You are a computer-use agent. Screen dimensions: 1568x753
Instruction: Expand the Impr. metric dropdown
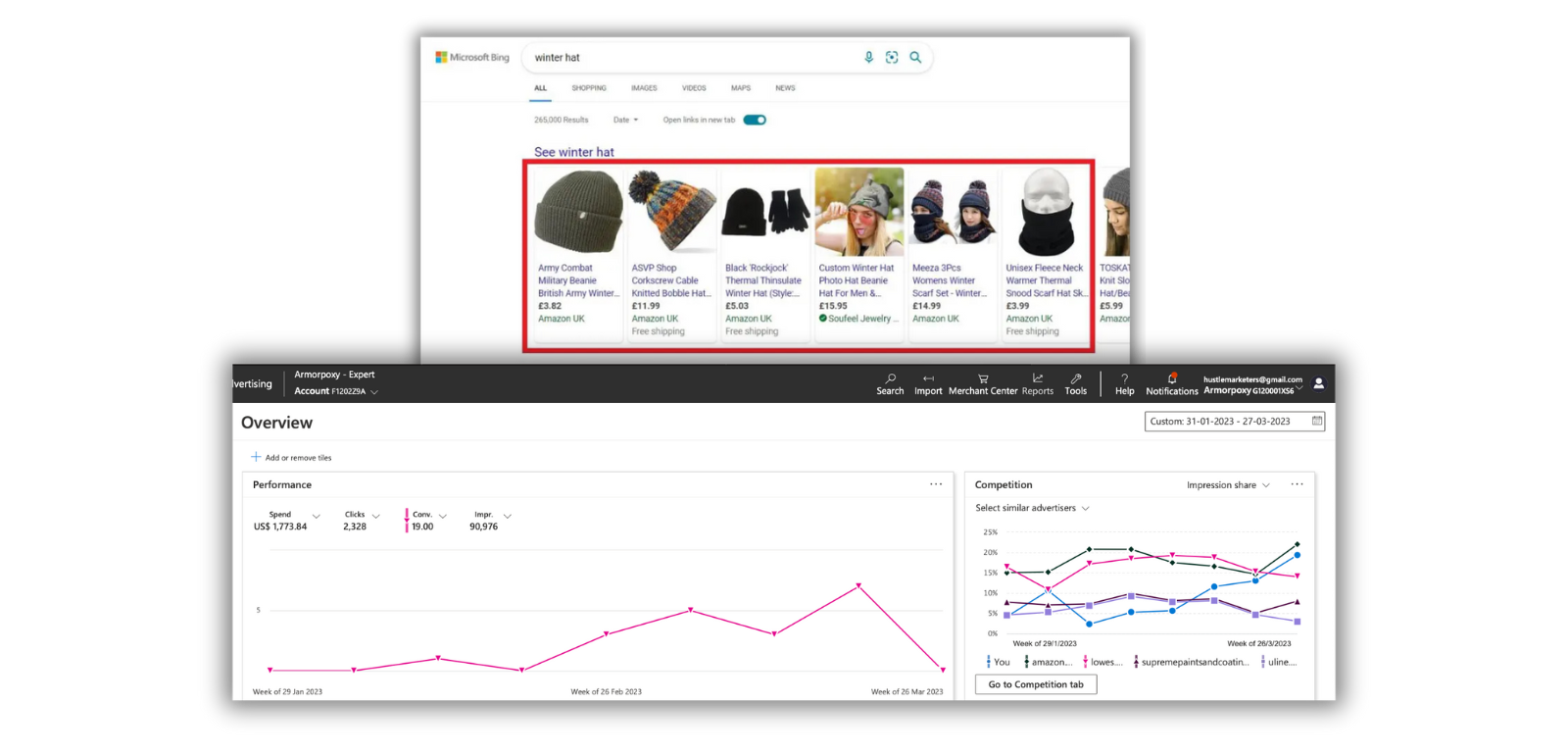(x=507, y=516)
